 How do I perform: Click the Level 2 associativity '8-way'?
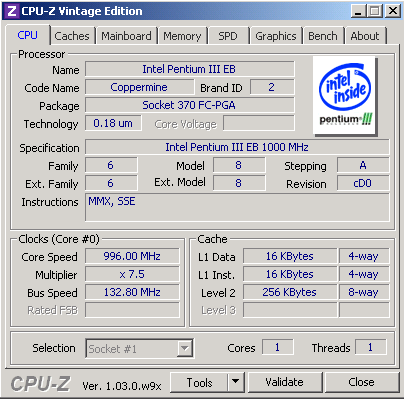[x=364, y=292]
